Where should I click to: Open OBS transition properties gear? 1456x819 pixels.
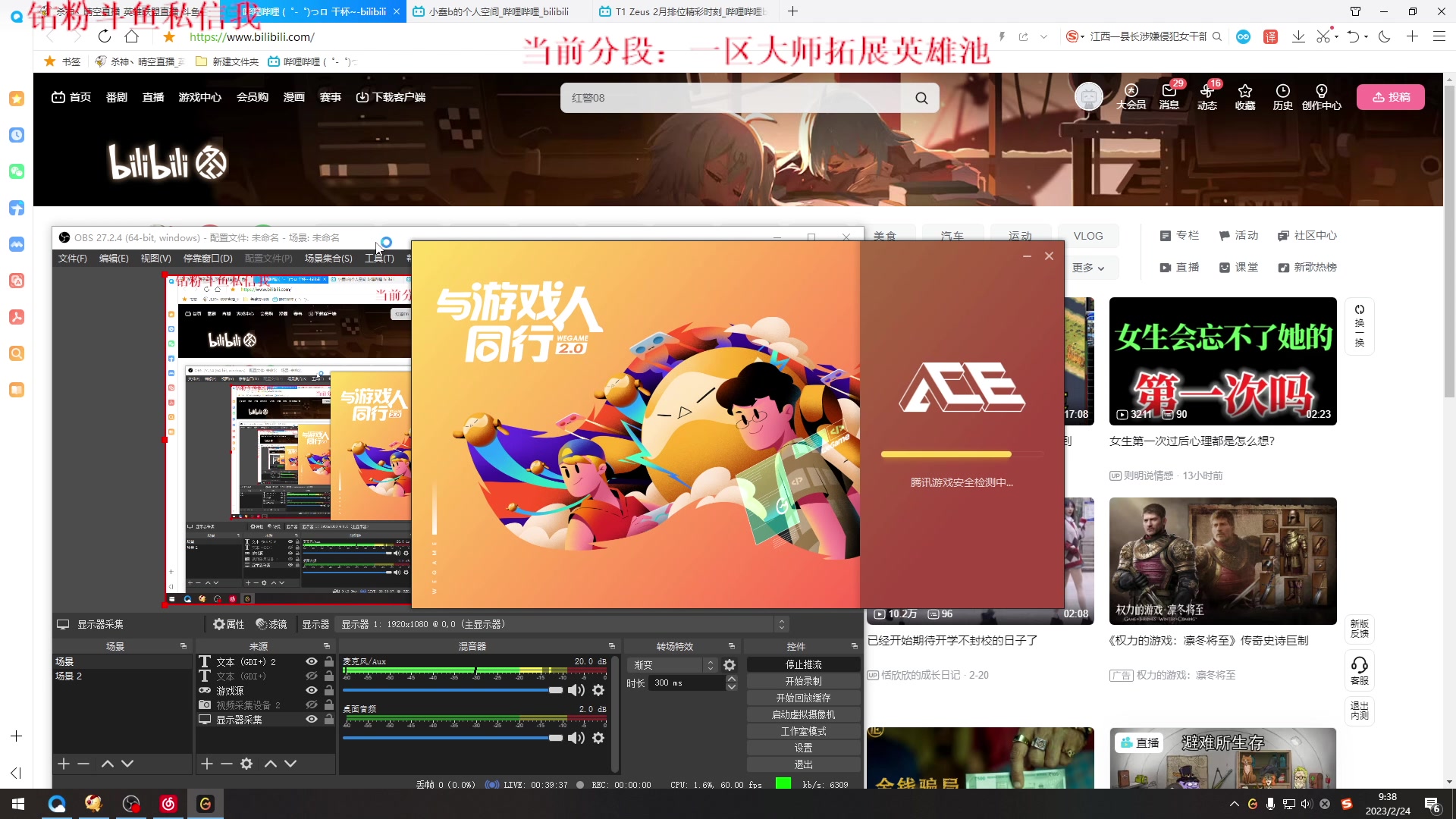[x=730, y=665]
